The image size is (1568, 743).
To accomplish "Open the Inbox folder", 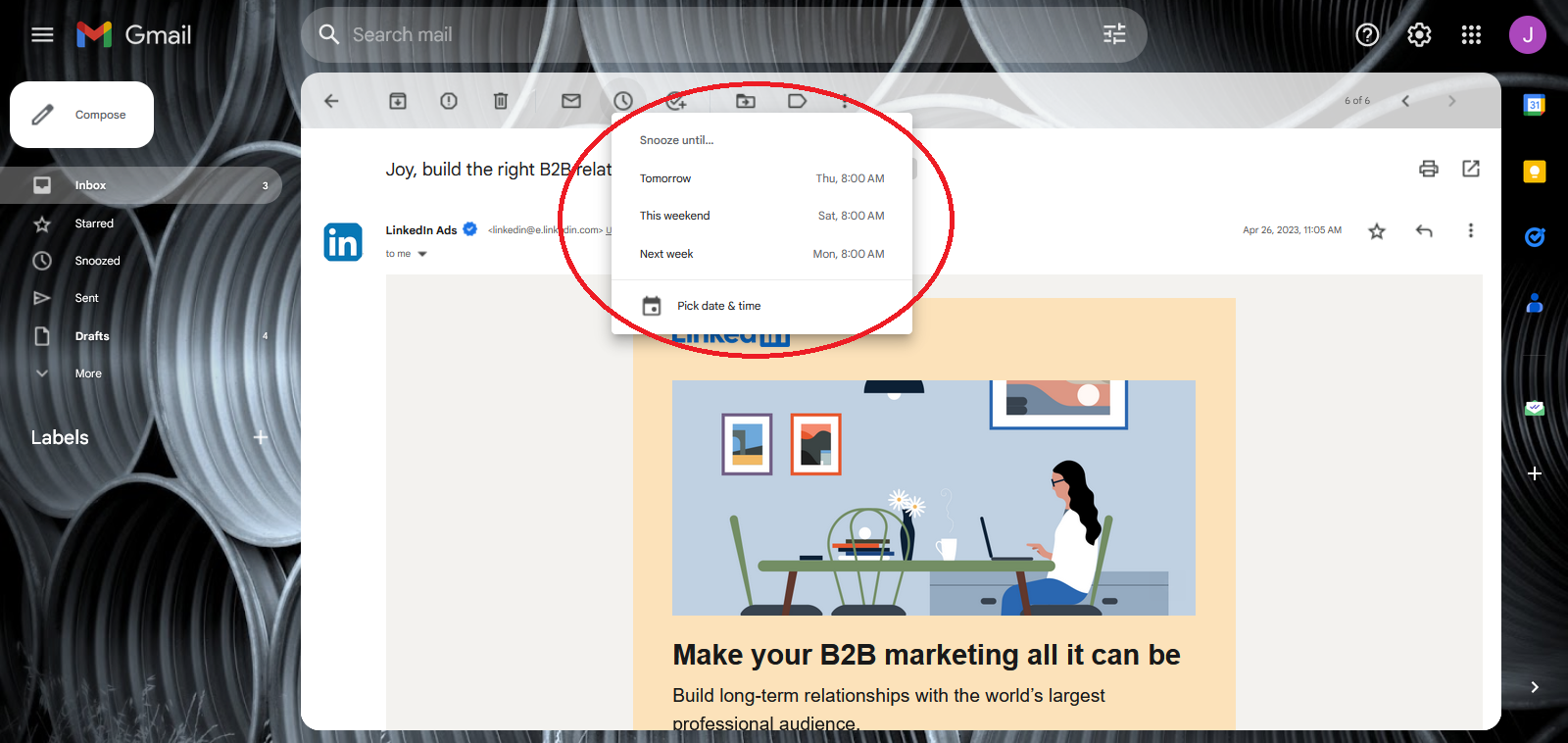I will point(141,185).
